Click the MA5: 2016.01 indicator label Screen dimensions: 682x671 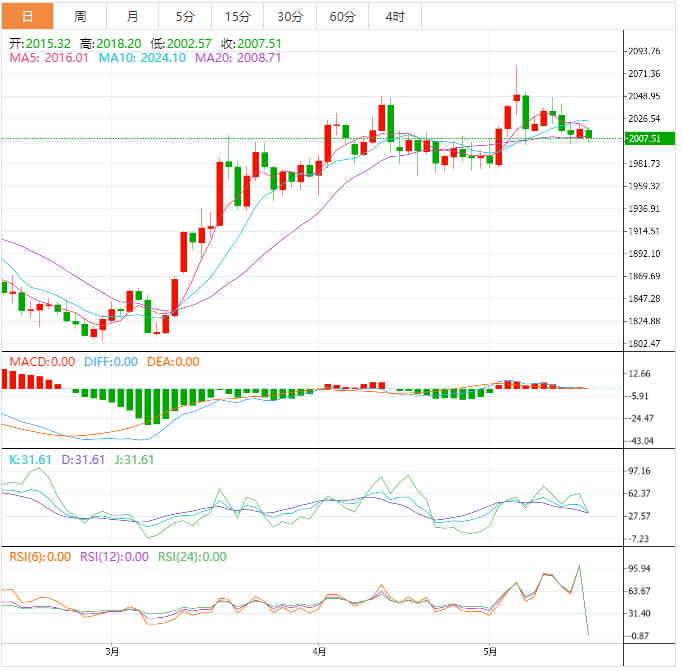(x=49, y=58)
